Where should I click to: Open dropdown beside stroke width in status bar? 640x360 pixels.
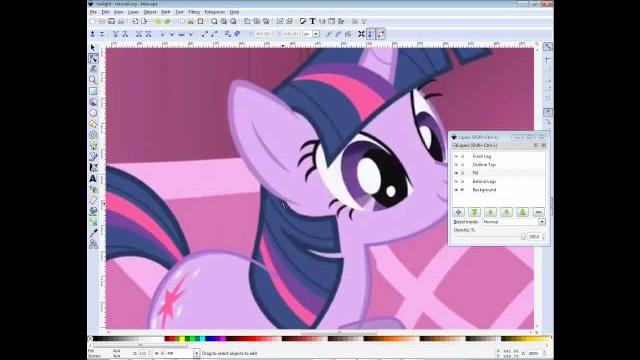pos(196,353)
